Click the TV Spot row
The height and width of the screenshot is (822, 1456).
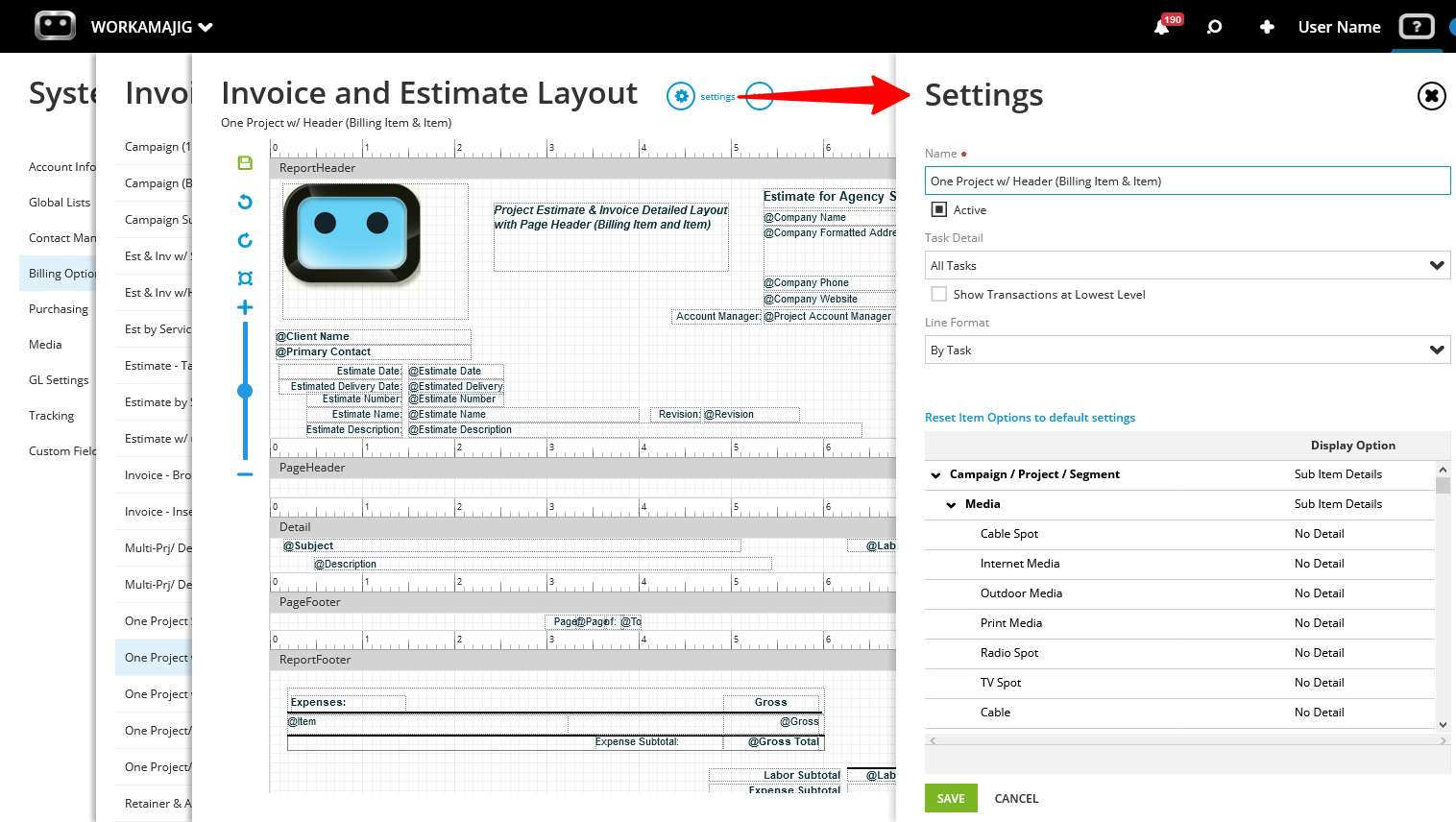pyautogui.click(x=1179, y=683)
